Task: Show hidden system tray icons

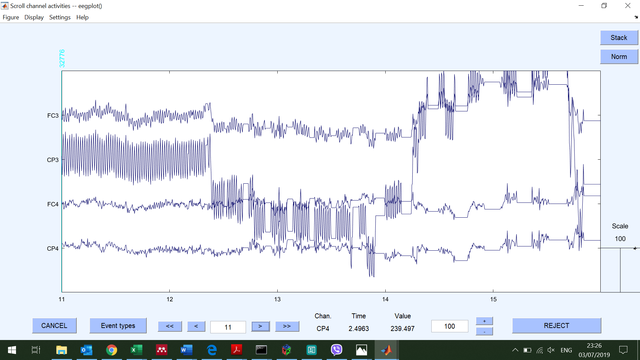Action: [515, 350]
